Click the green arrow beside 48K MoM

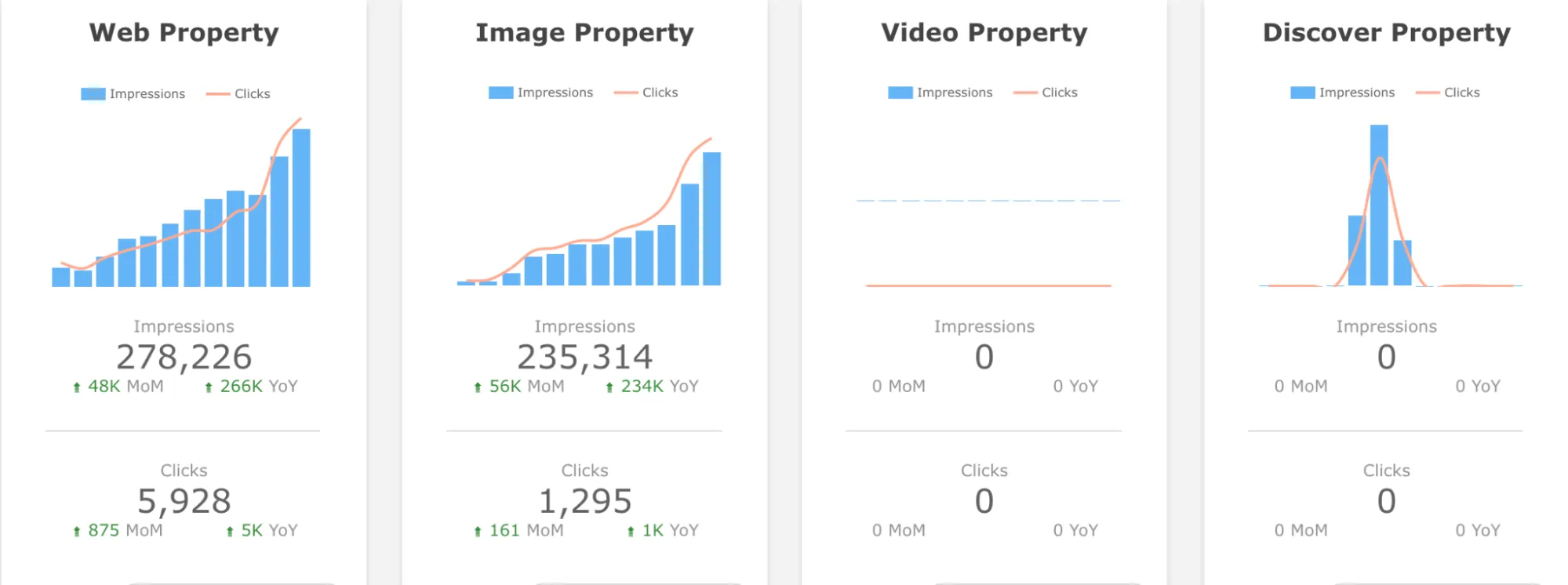77,387
